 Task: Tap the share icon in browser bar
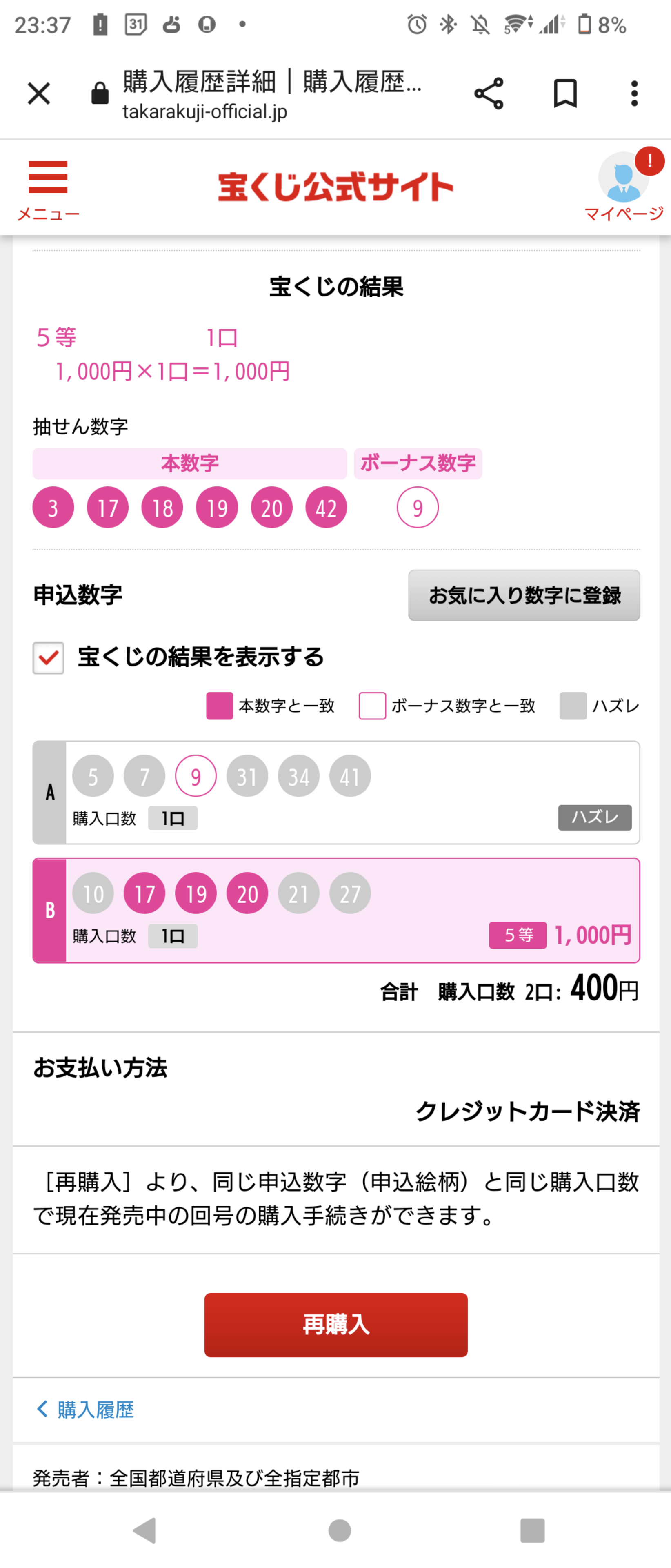click(x=489, y=94)
